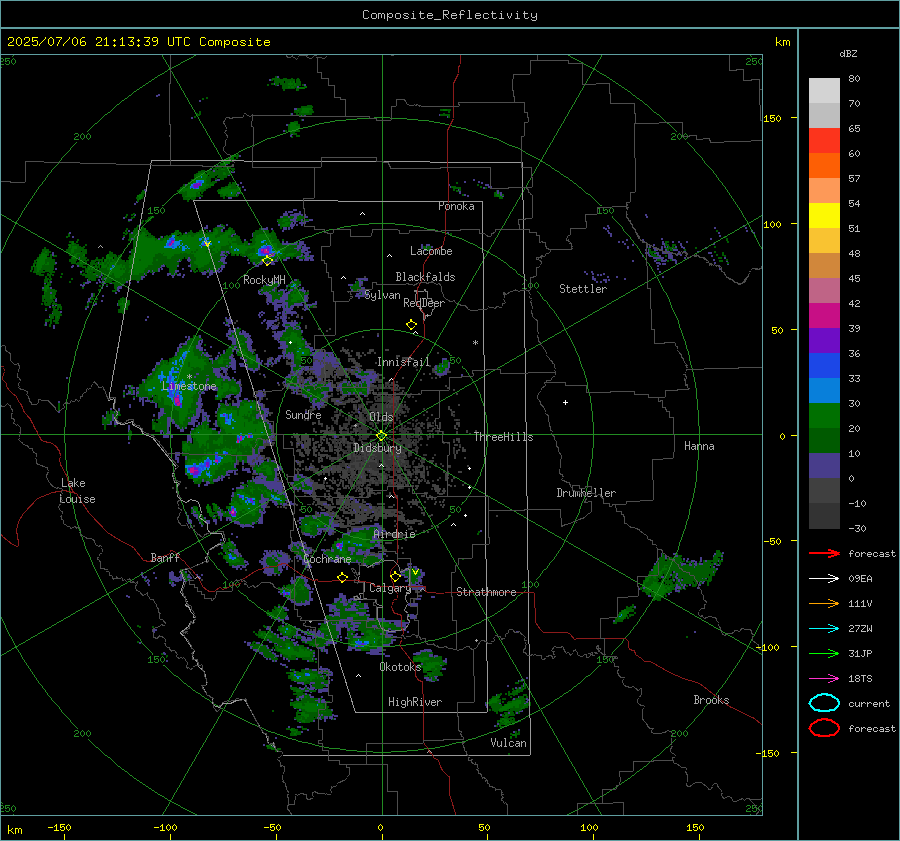This screenshot has width=900, height=841.
Task: Click the magenta storm core near Limestone
Action: 177,399
